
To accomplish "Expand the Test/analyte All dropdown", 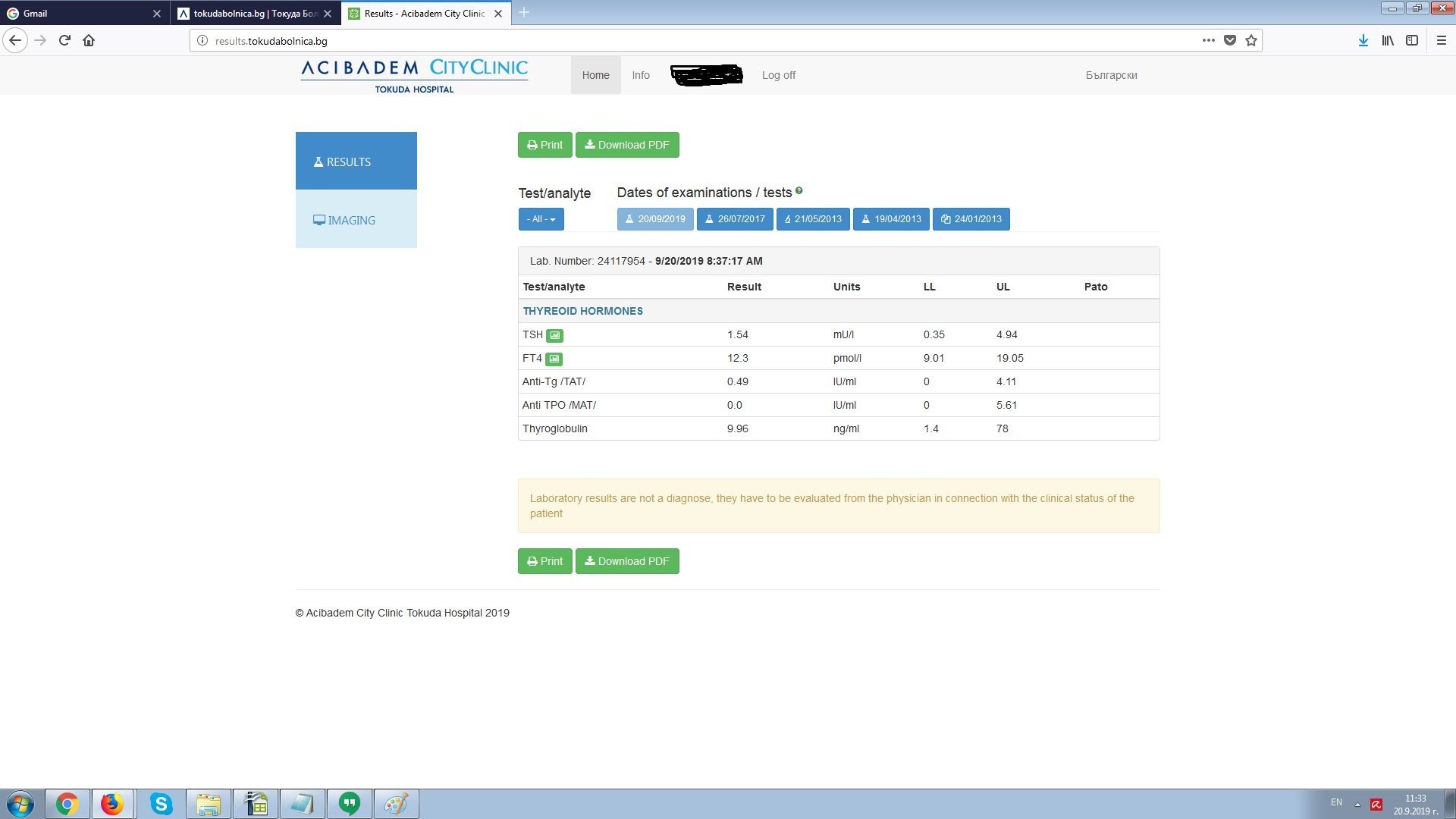I will click(x=541, y=219).
